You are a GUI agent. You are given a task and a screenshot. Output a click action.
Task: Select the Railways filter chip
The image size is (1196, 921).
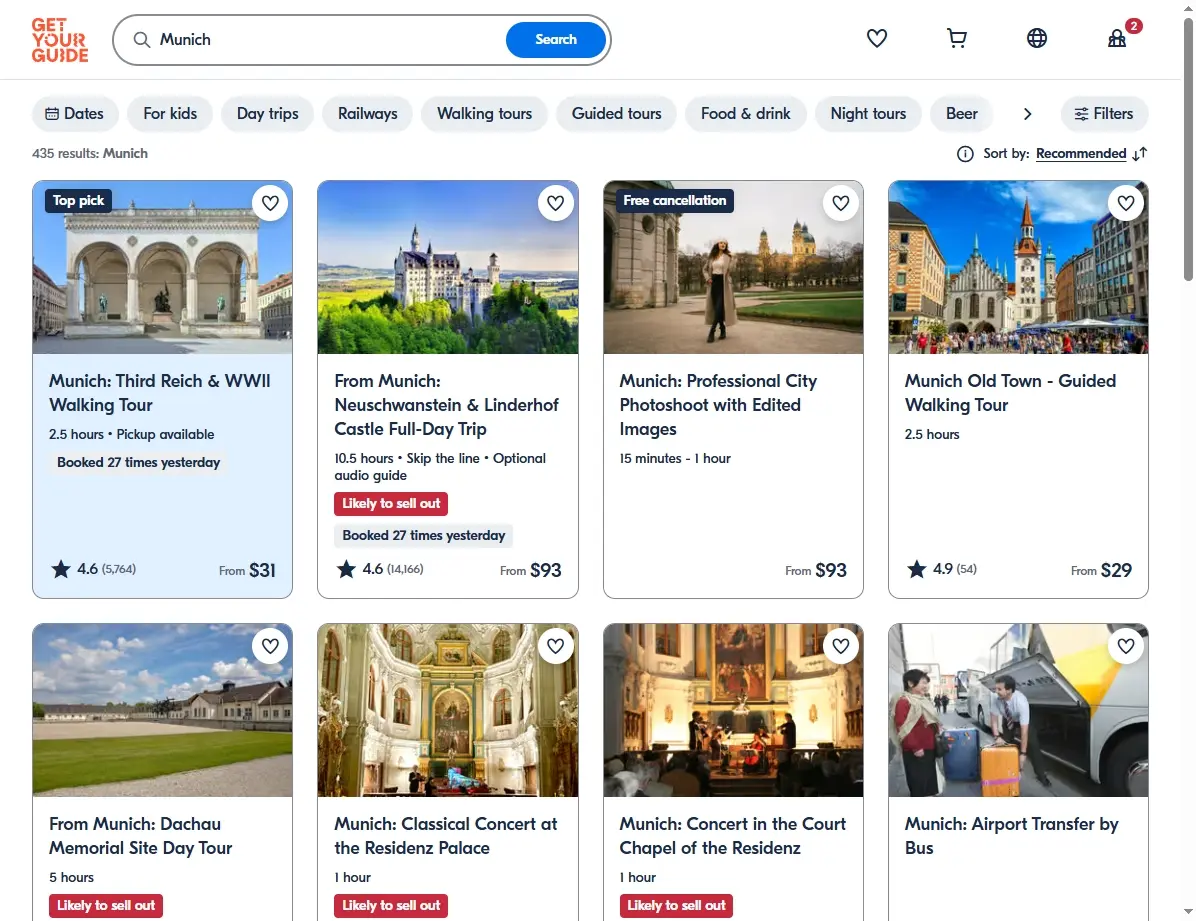coord(368,114)
